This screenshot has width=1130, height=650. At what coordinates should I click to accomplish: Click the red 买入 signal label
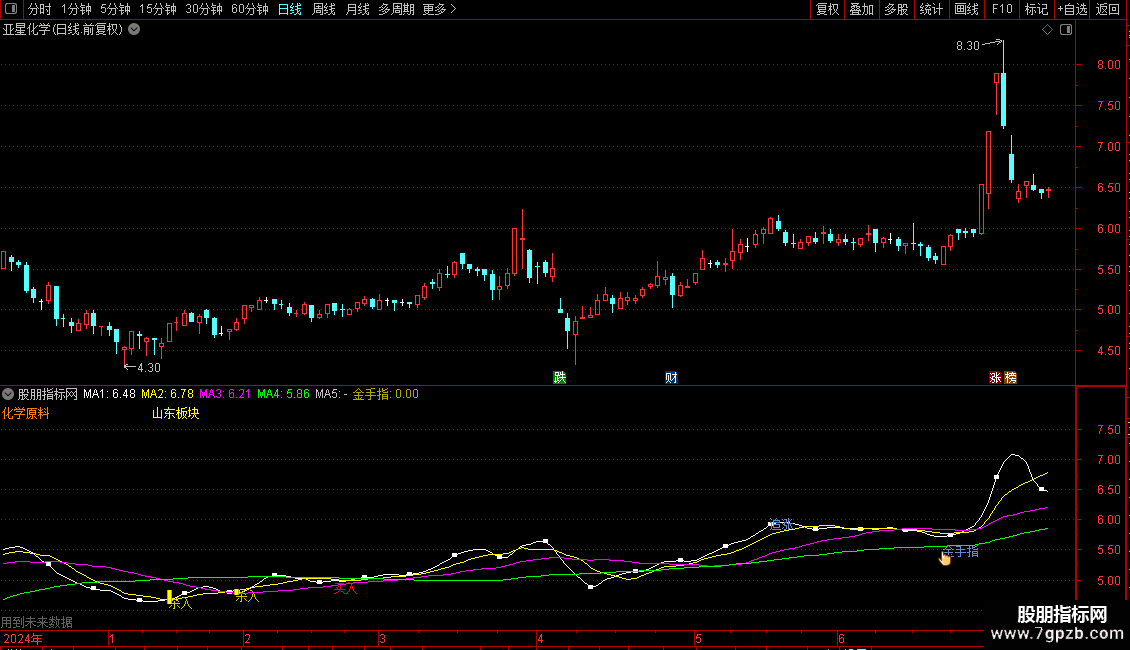tap(345, 589)
